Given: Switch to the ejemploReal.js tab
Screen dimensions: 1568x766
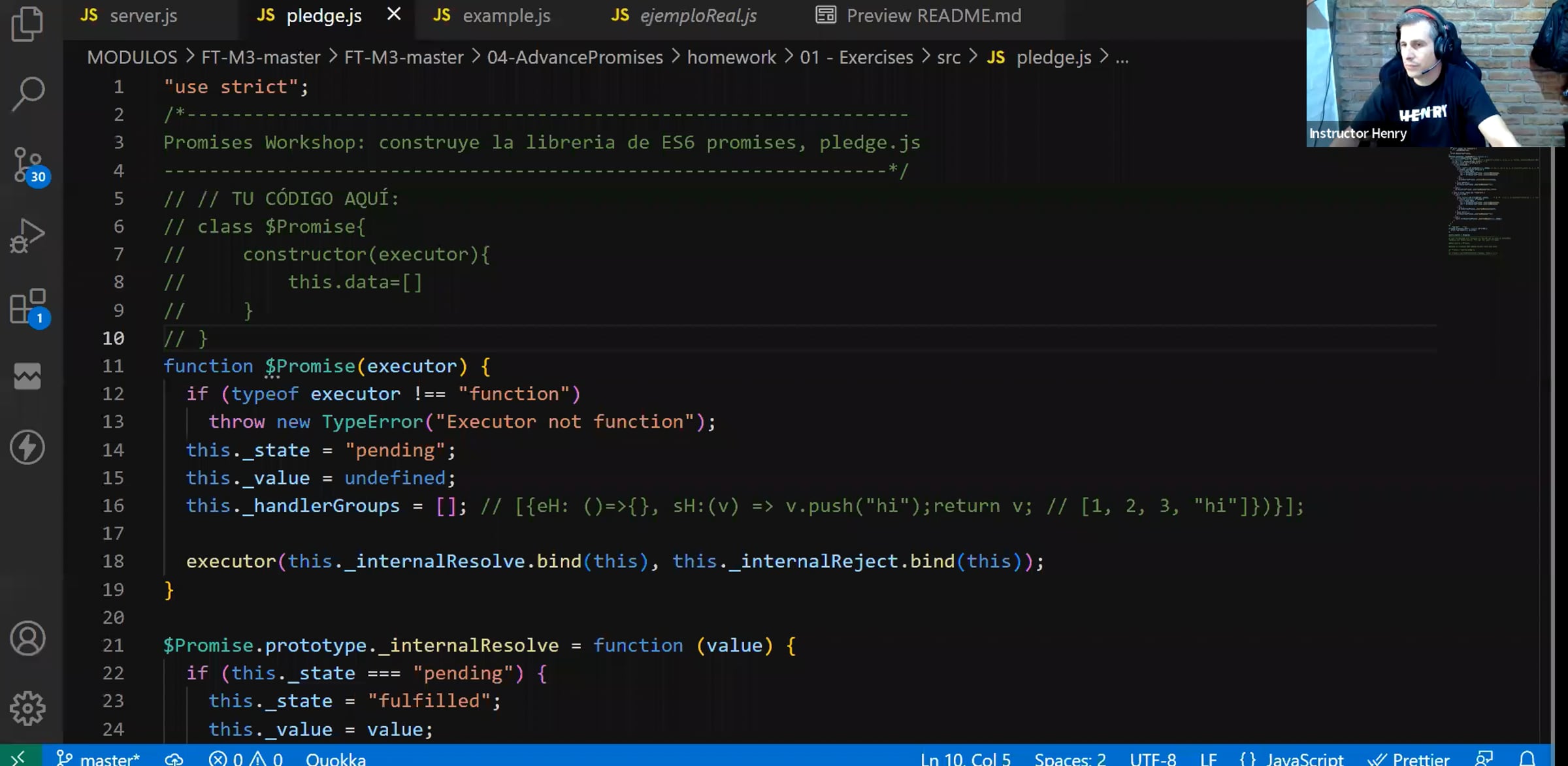Looking at the screenshot, I should click(x=698, y=16).
